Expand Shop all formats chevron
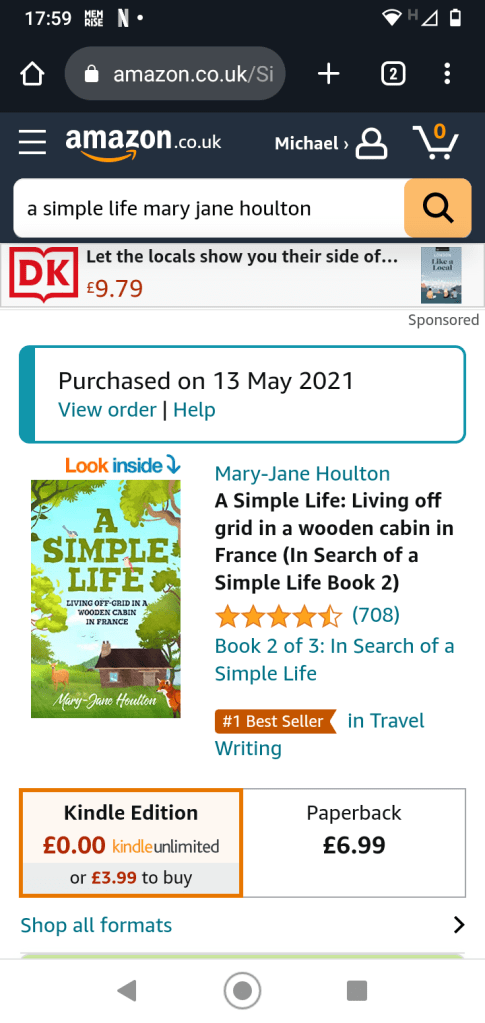This screenshot has height=1023, width=485. 460,924
